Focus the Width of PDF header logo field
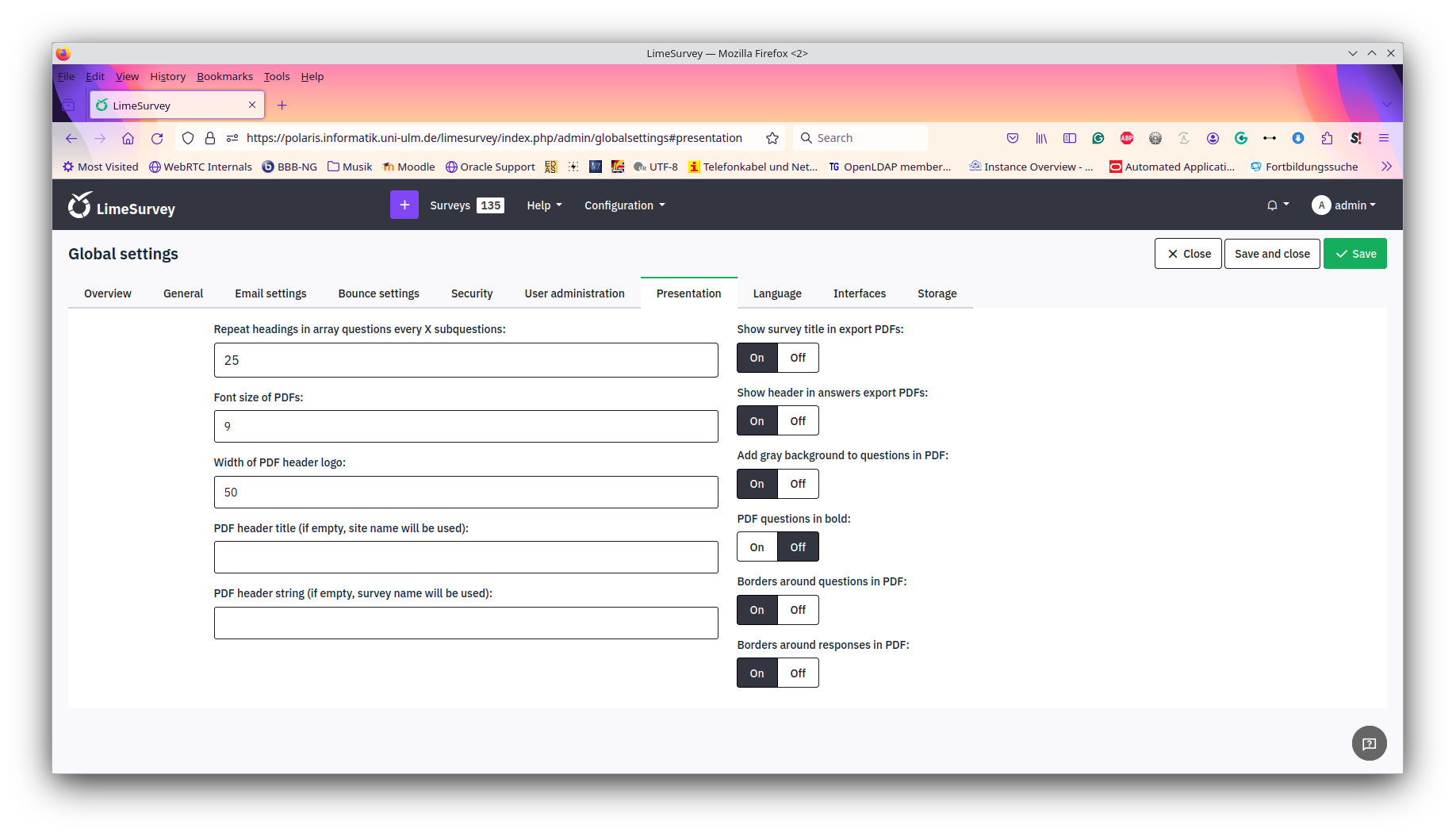Viewport: 1456px width, 836px height. pos(466,493)
